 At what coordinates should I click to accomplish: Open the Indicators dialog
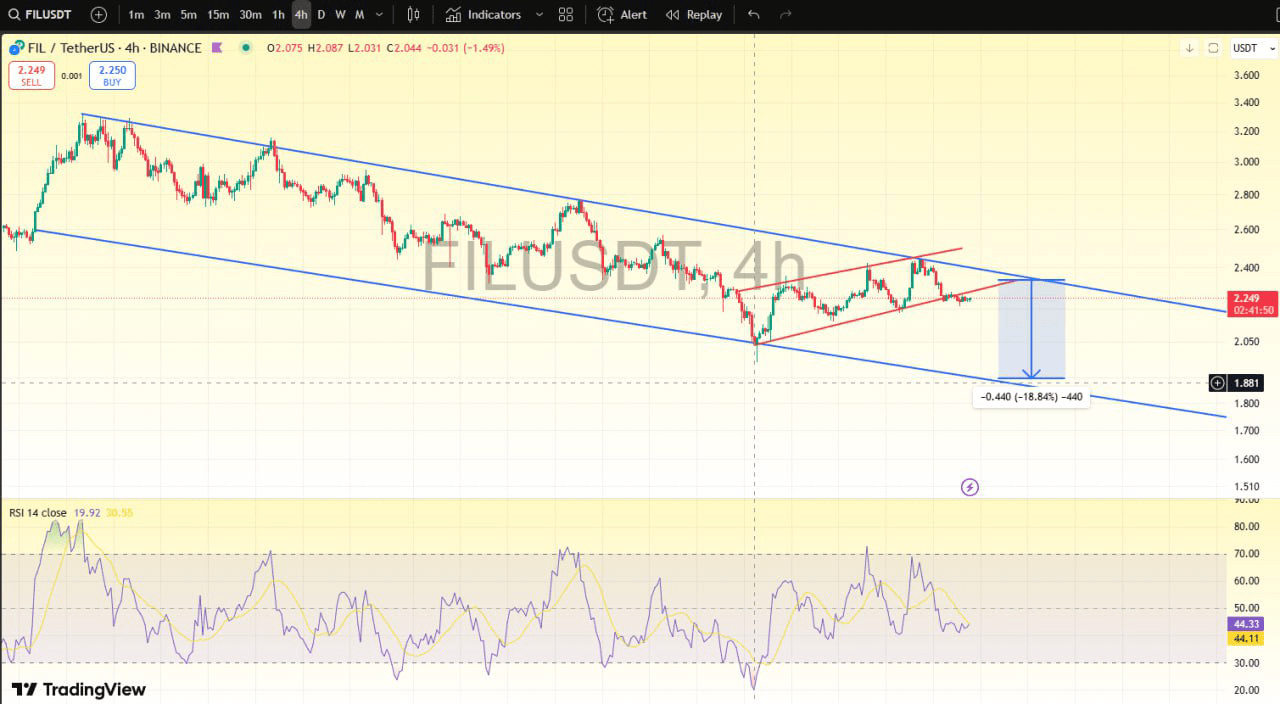coord(484,15)
